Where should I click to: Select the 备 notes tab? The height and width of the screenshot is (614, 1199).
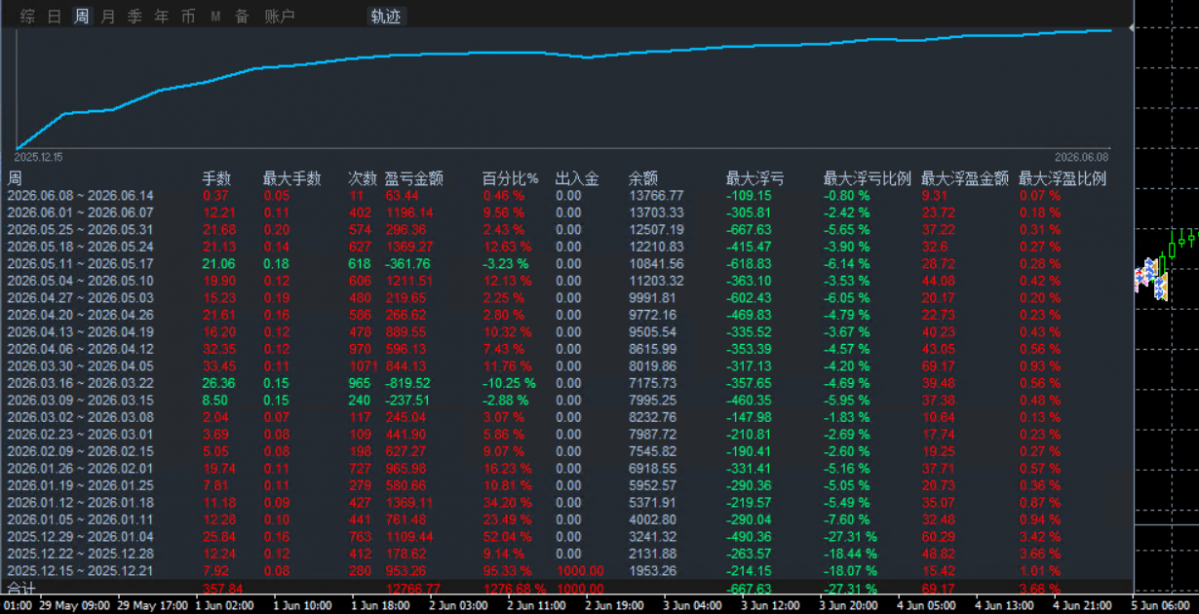242,16
